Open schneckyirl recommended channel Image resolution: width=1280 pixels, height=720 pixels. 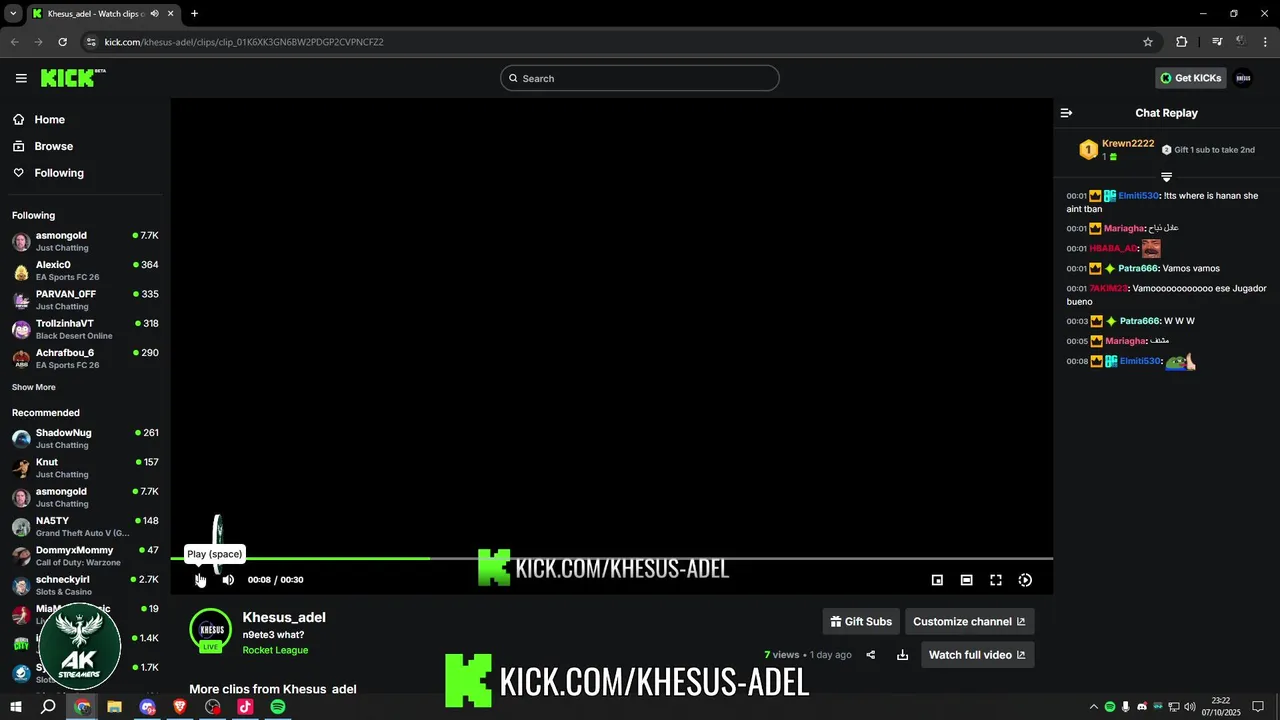(85, 585)
